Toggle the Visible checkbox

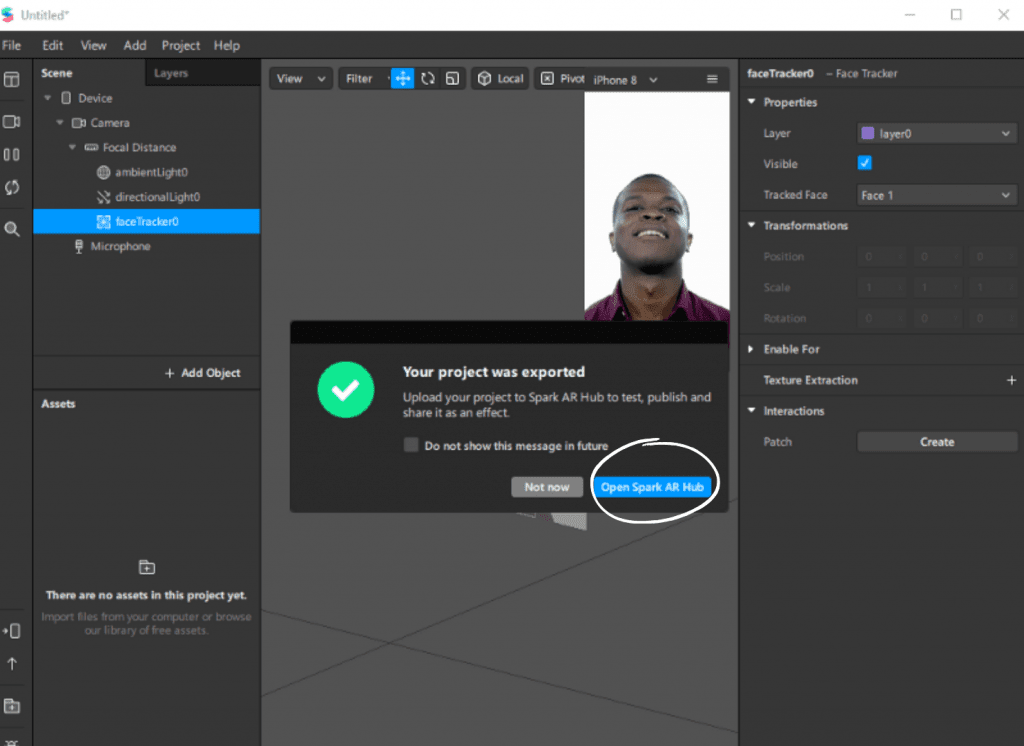[x=864, y=163]
